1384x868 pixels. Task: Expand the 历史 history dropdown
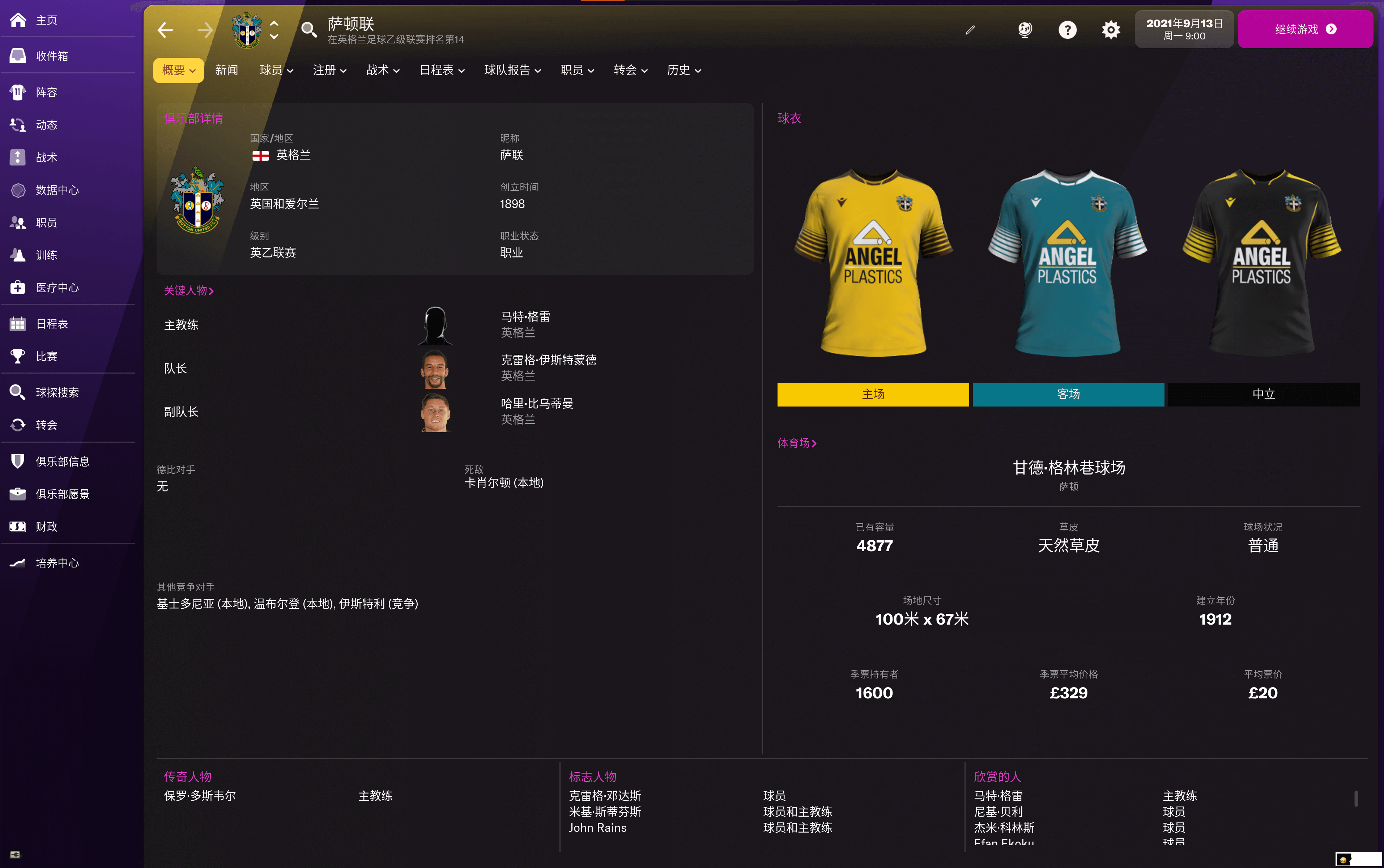coord(684,71)
